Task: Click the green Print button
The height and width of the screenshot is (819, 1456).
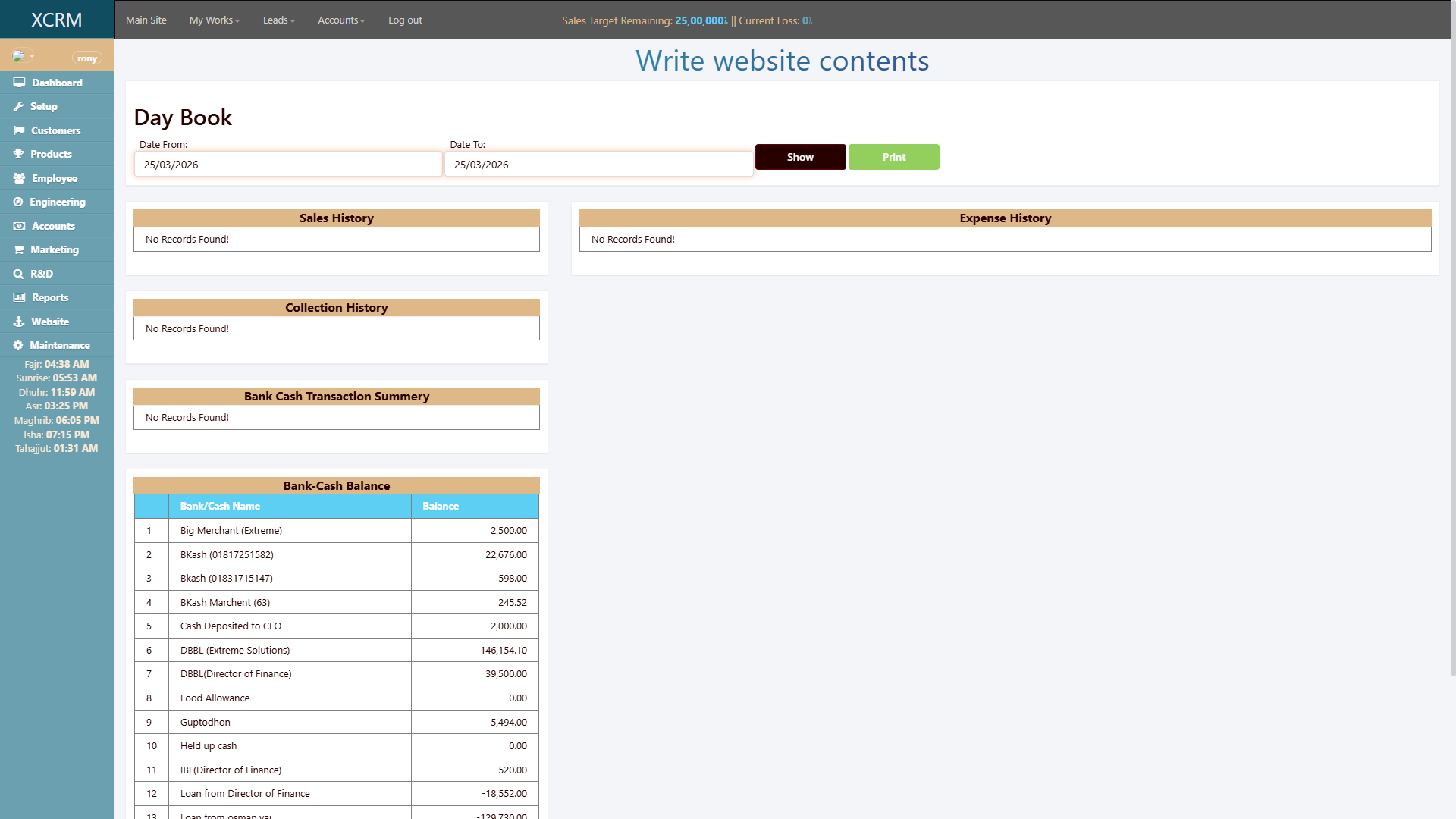Action: click(894, 157)
